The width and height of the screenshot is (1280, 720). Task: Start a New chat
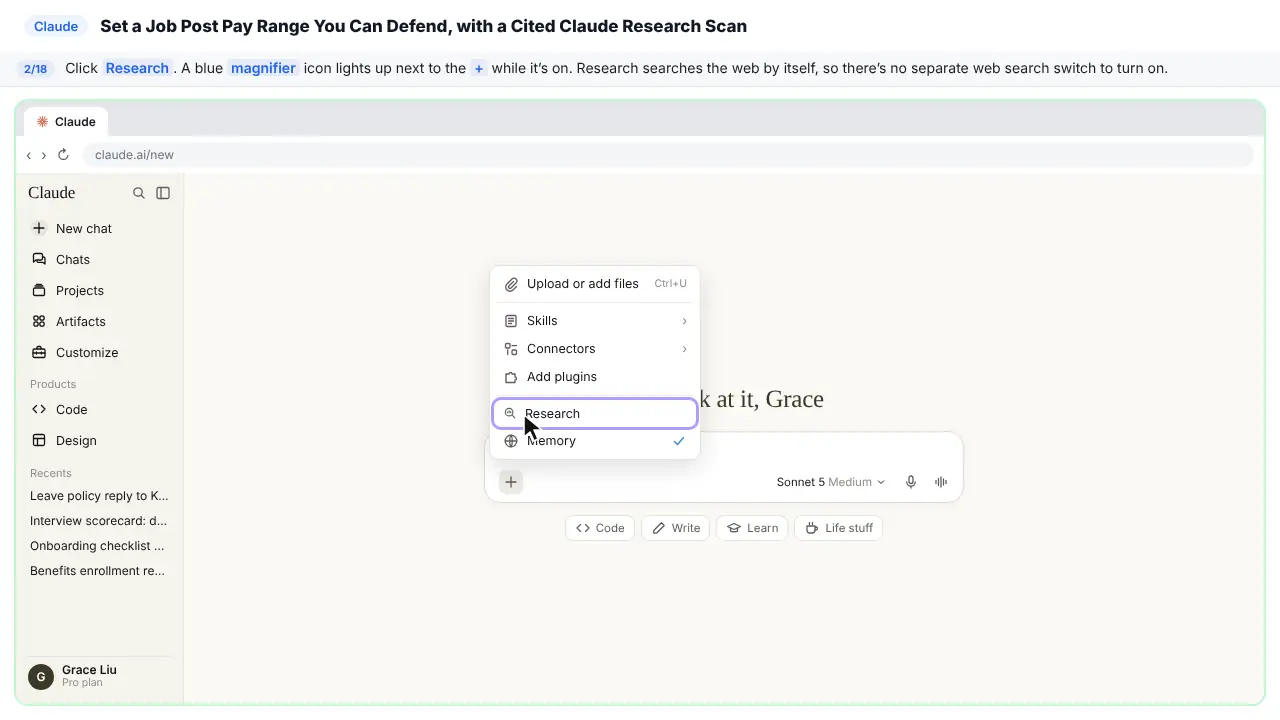click(x=99, y=228)
